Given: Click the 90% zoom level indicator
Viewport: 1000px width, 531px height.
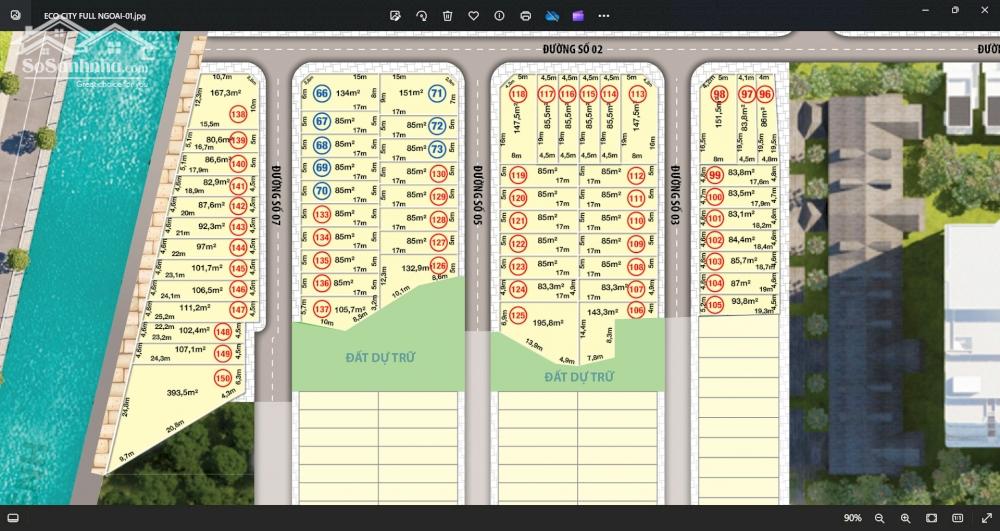Looking at the screenshot, I should 852,518.
